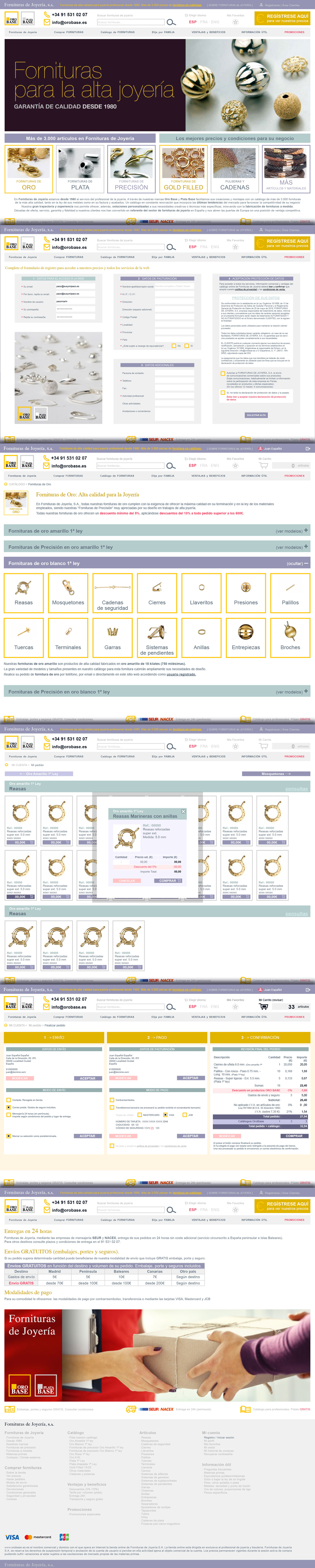This screenshot has height=1568, width=315.
Task: Select Mosquetones icon in oro blanco grid
Action: pos(68,592)
